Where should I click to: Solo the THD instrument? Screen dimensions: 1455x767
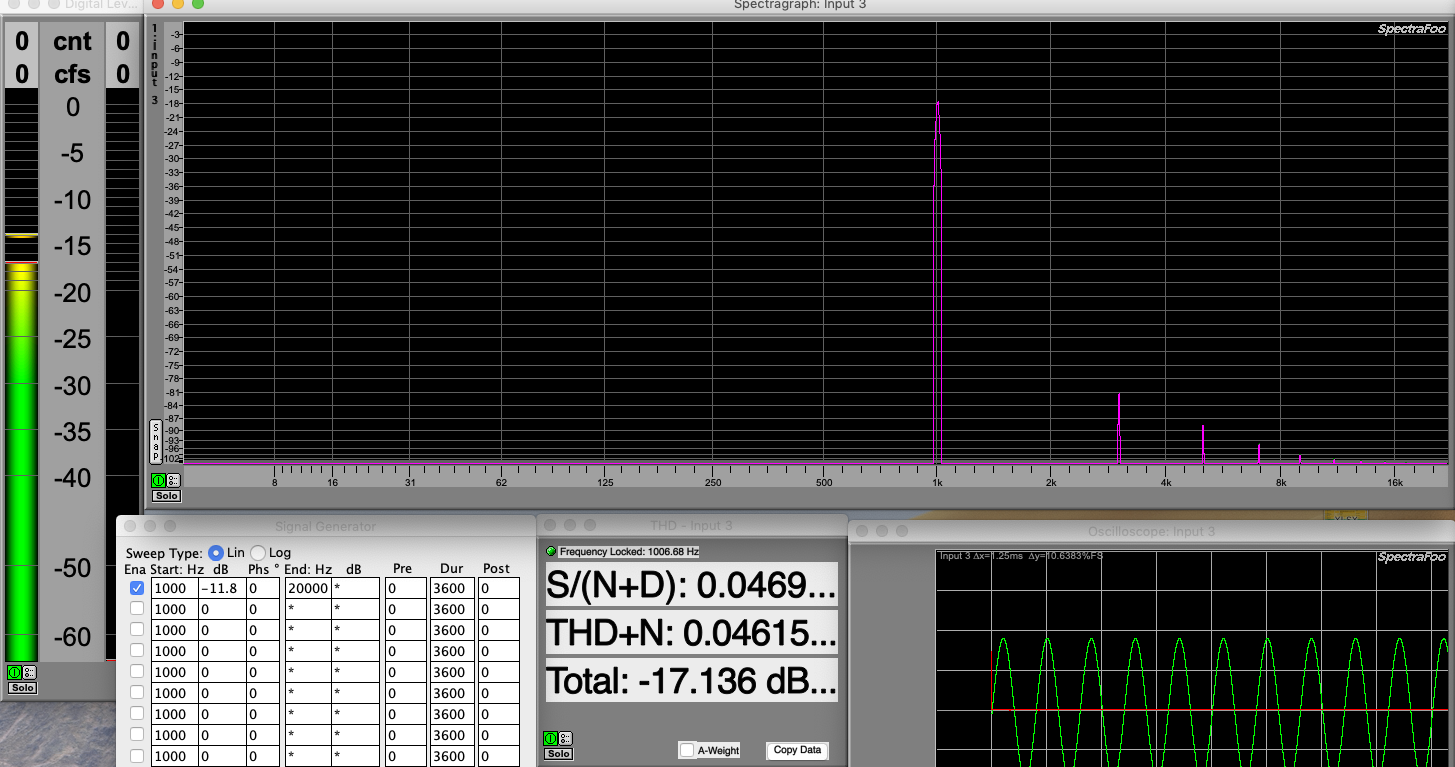(x=558, y=753)
